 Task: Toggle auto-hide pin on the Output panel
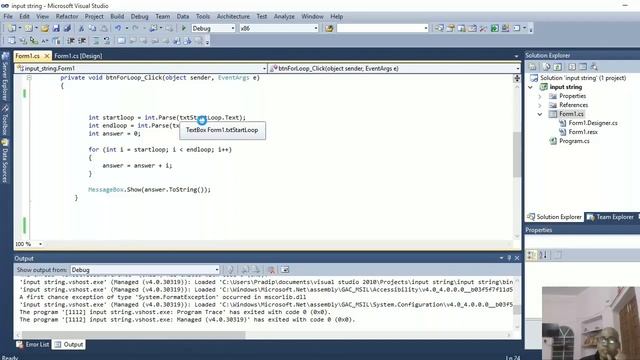[509, 258]
